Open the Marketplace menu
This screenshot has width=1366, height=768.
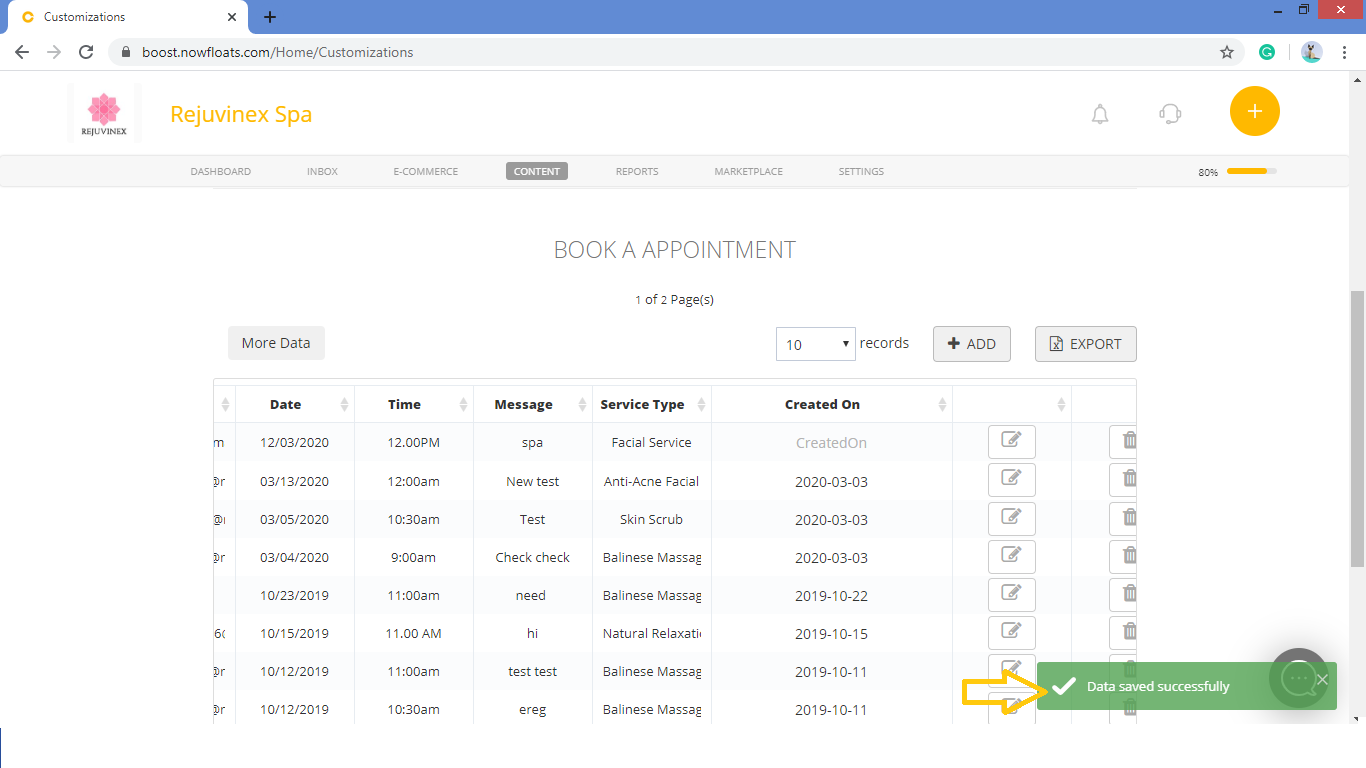pos(749,171)
